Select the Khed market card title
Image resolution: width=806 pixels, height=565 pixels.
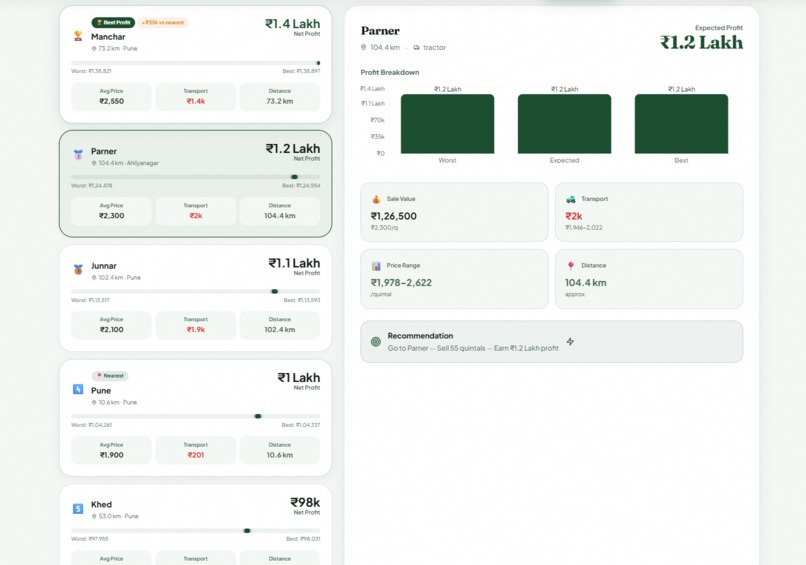(x=101, y=504)
